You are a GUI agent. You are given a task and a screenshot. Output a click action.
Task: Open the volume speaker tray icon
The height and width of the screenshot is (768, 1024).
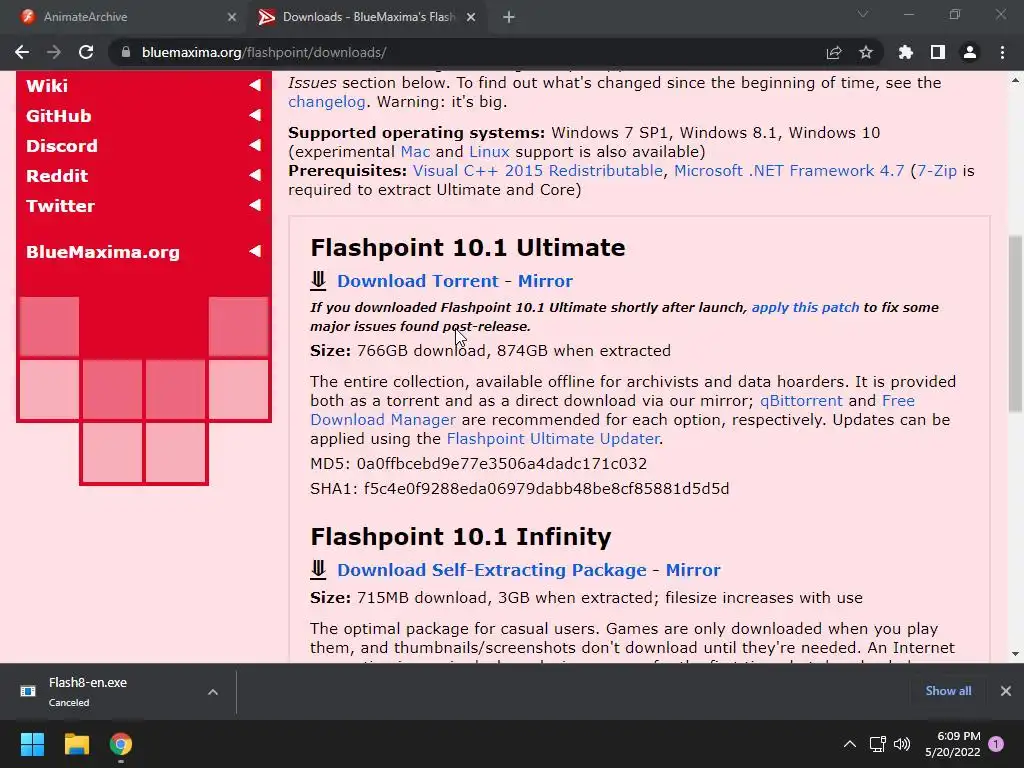point(902,744)
